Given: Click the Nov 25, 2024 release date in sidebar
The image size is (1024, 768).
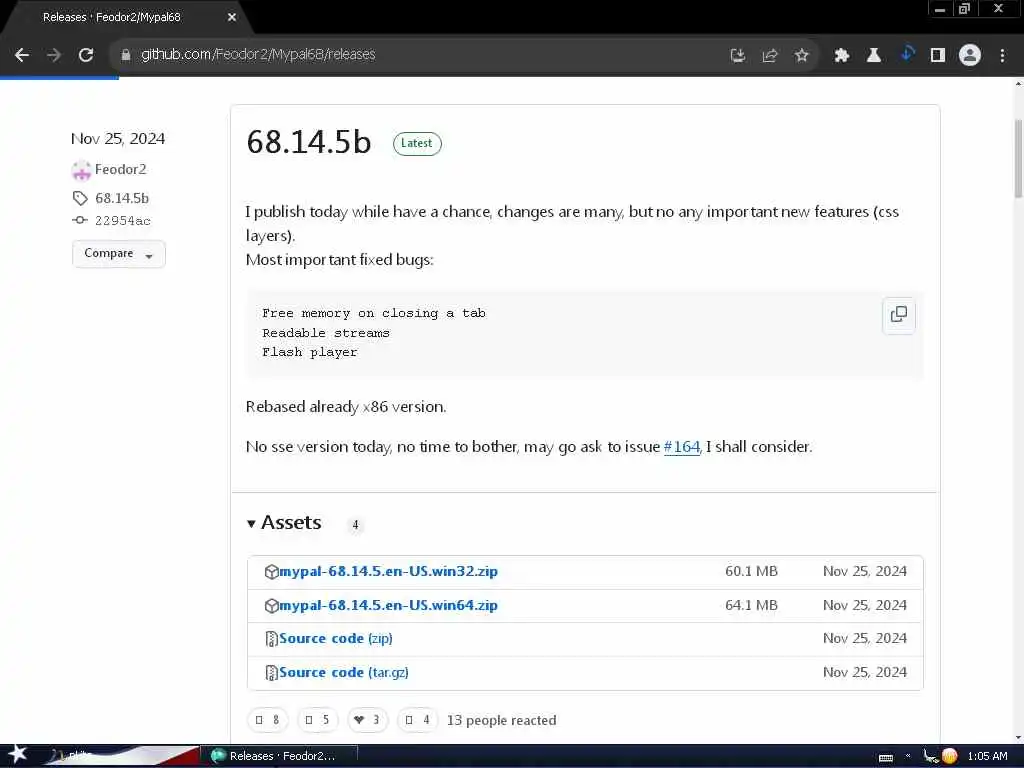Looking at the screenshot, I should 118,138.
